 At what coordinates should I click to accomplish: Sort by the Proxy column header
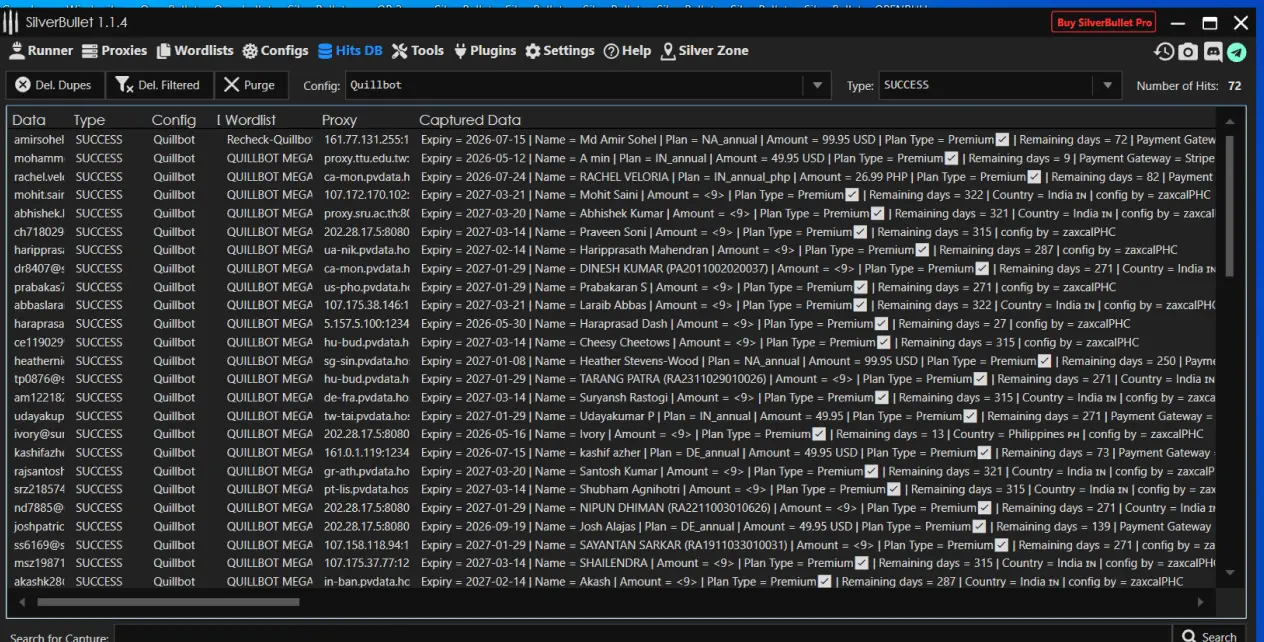pos(339,120)
